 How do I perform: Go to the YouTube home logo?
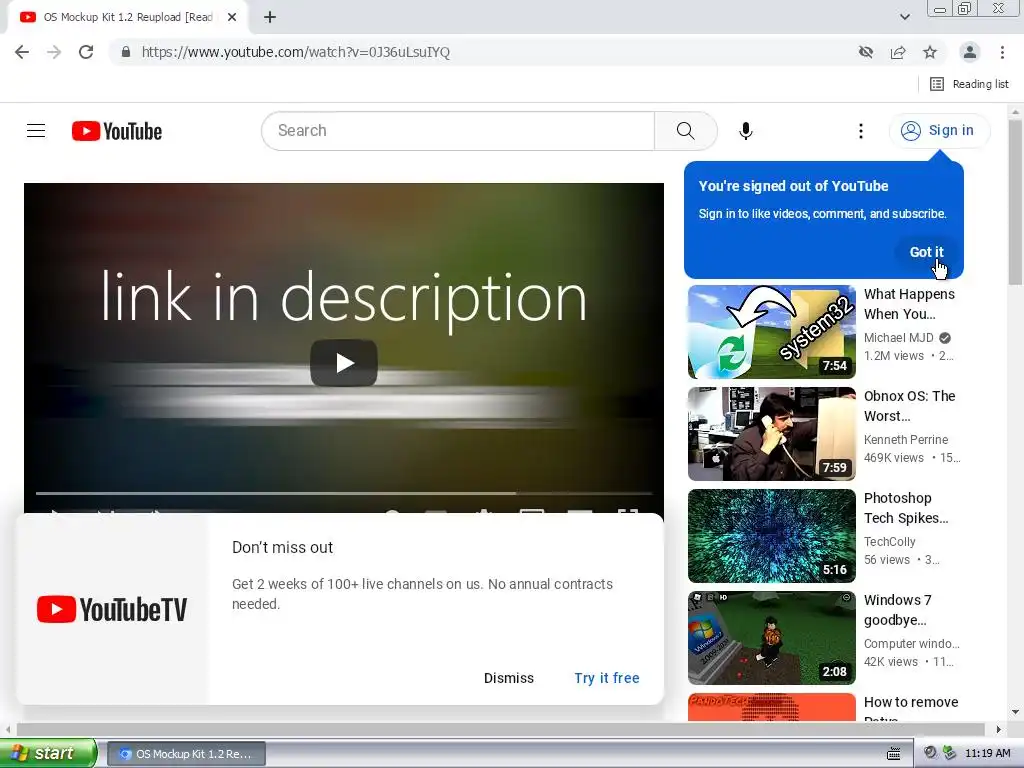pyautogui.click(x=117, y=131)
